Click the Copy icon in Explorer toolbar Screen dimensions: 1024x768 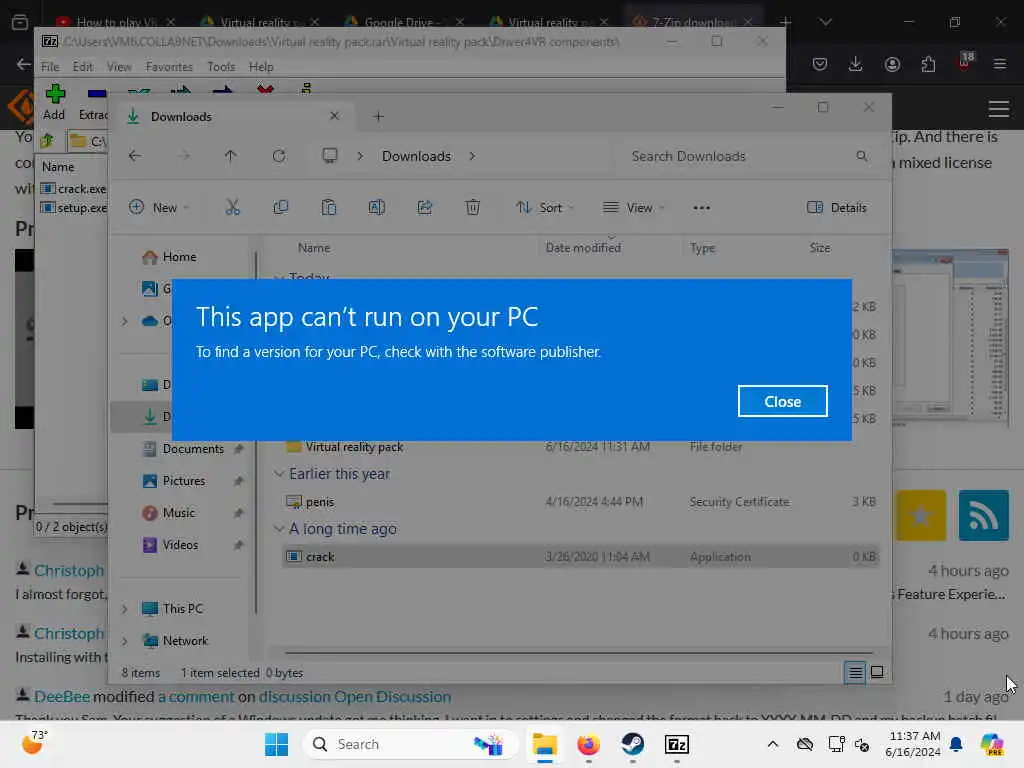click(x=281, y=208)
